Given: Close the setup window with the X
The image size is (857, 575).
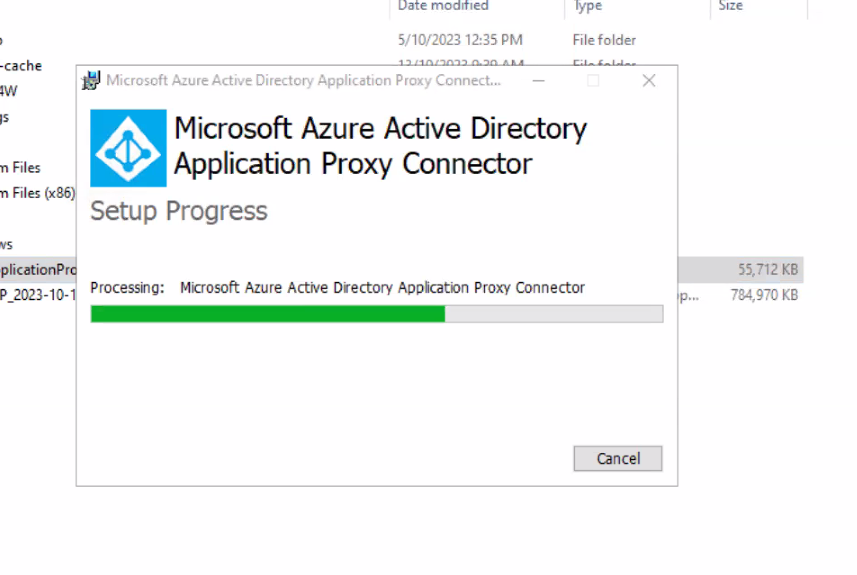Looking at the screenshot, I should [x=649, y=81].
